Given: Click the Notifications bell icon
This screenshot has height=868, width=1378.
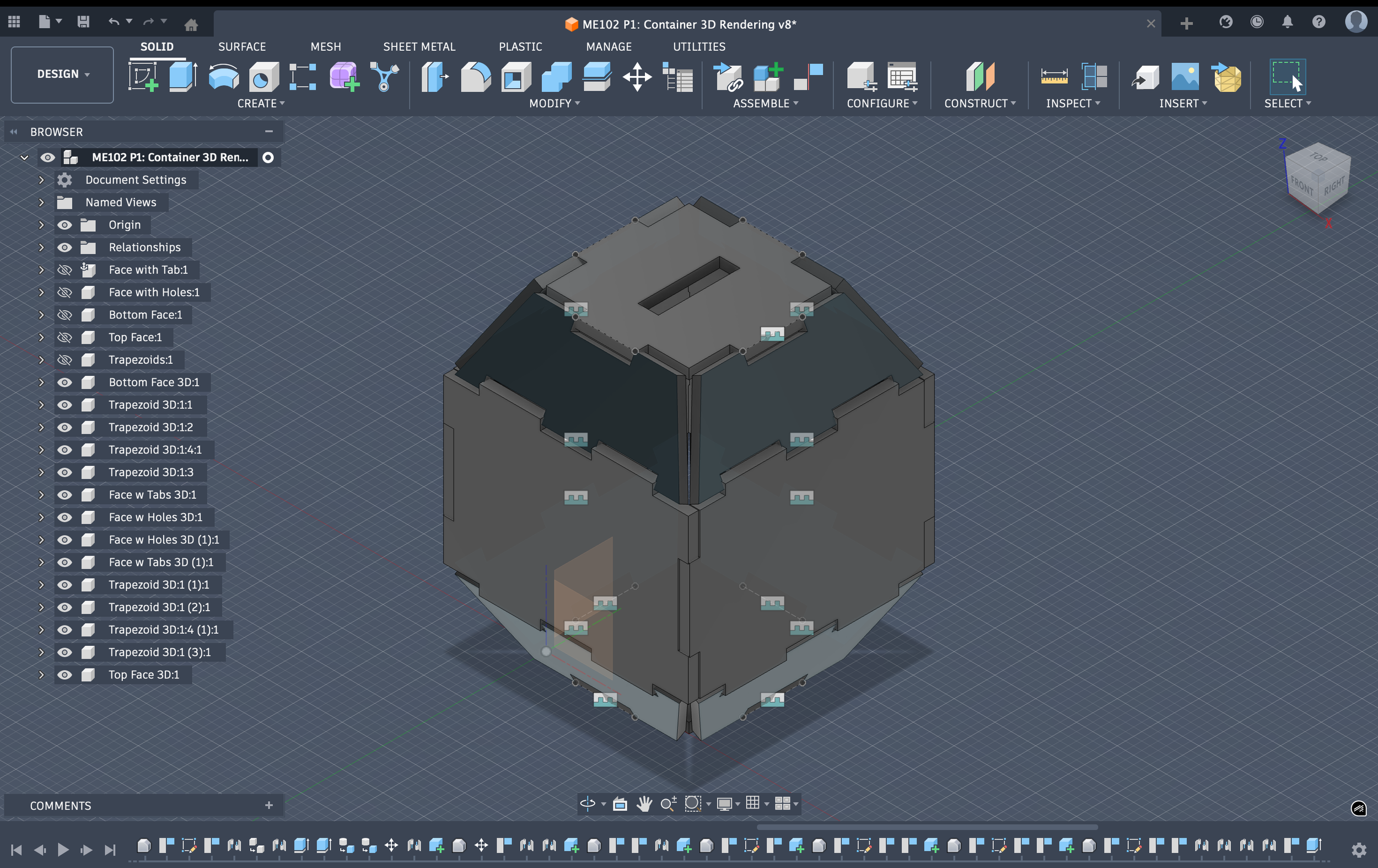Looking at the screenshot, I should [x=1287, y=22].
